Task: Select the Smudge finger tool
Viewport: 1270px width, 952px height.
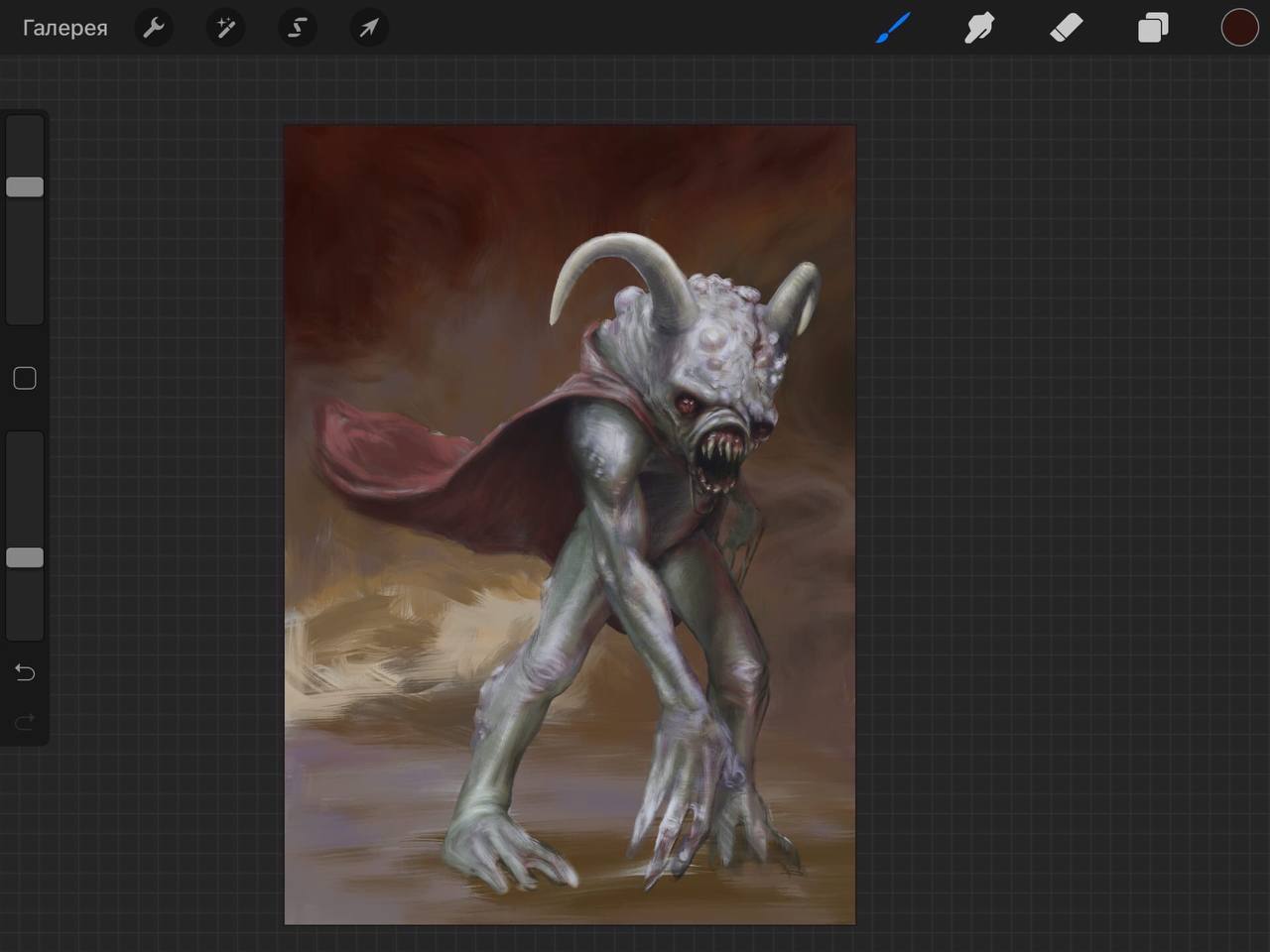Action: (x=979, y=28)
